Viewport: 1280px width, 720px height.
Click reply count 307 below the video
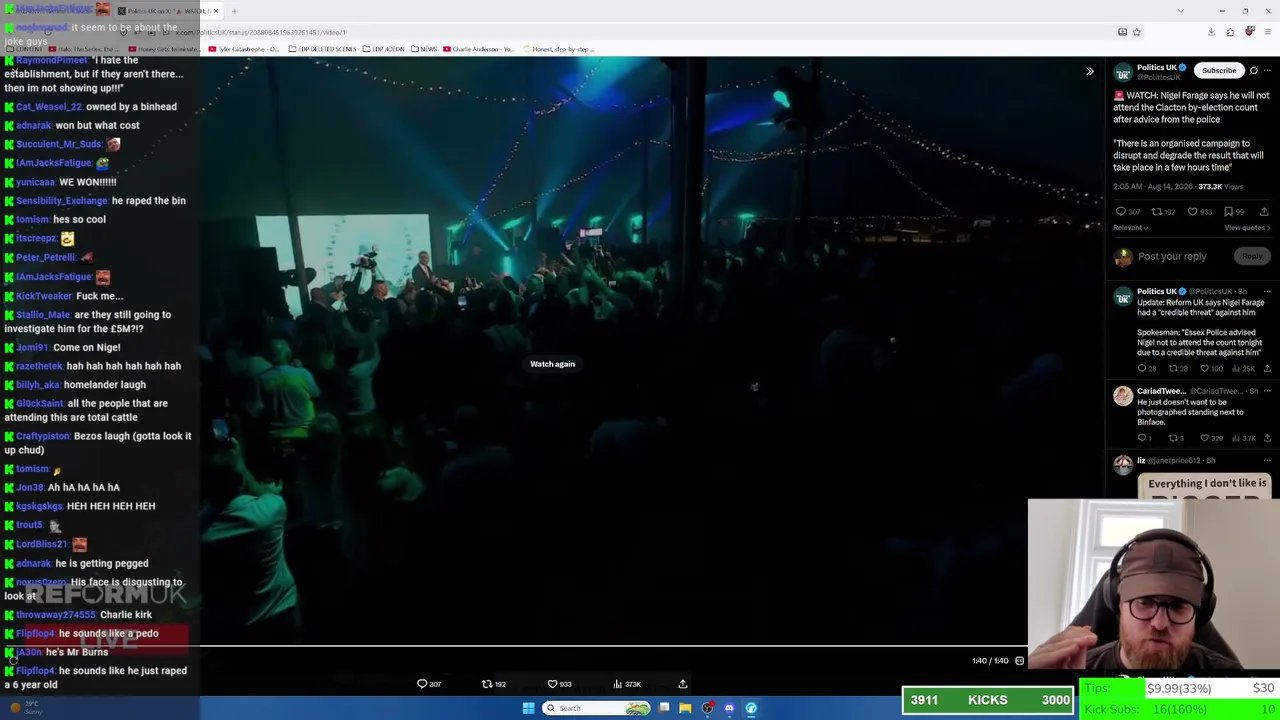pyautogui.click(x=429, y=684)
